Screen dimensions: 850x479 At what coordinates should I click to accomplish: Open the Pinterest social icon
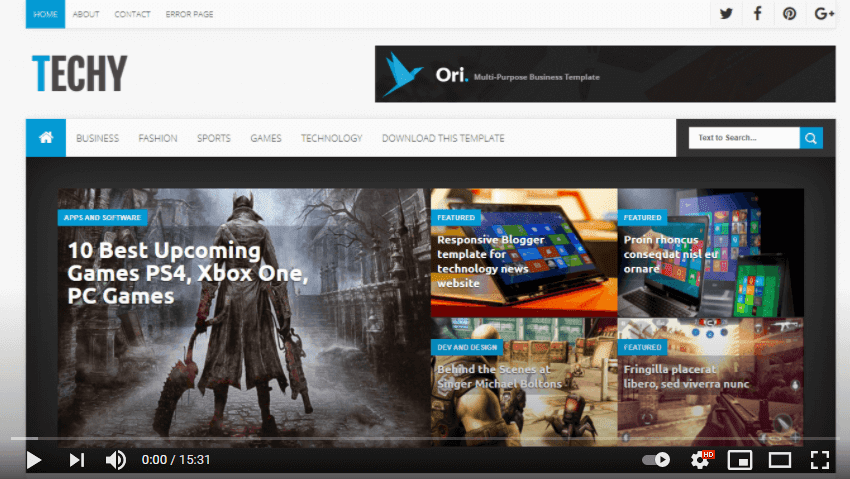[x=789, y=14]
